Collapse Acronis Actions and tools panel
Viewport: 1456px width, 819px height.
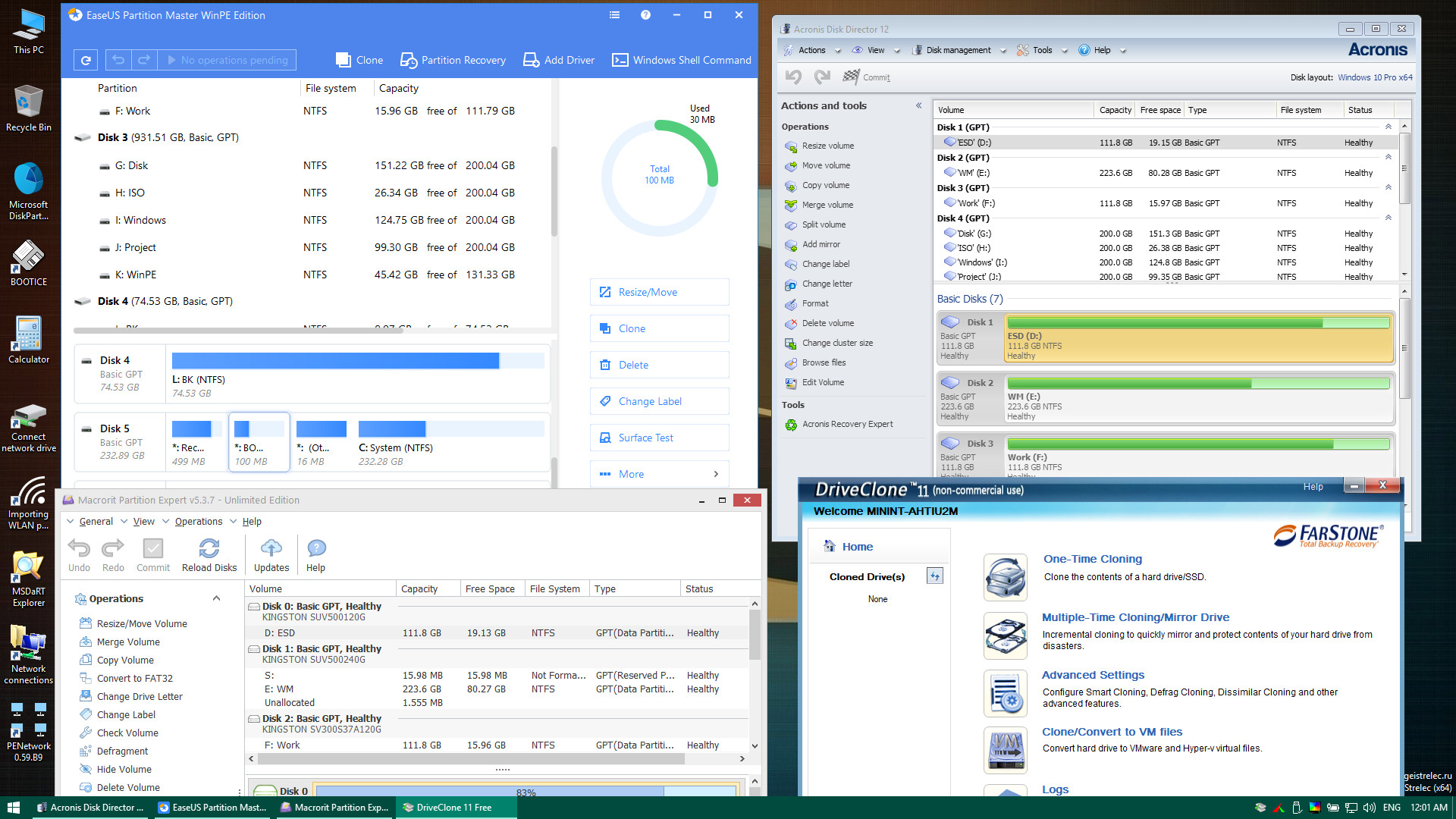(x=918, y=105)
